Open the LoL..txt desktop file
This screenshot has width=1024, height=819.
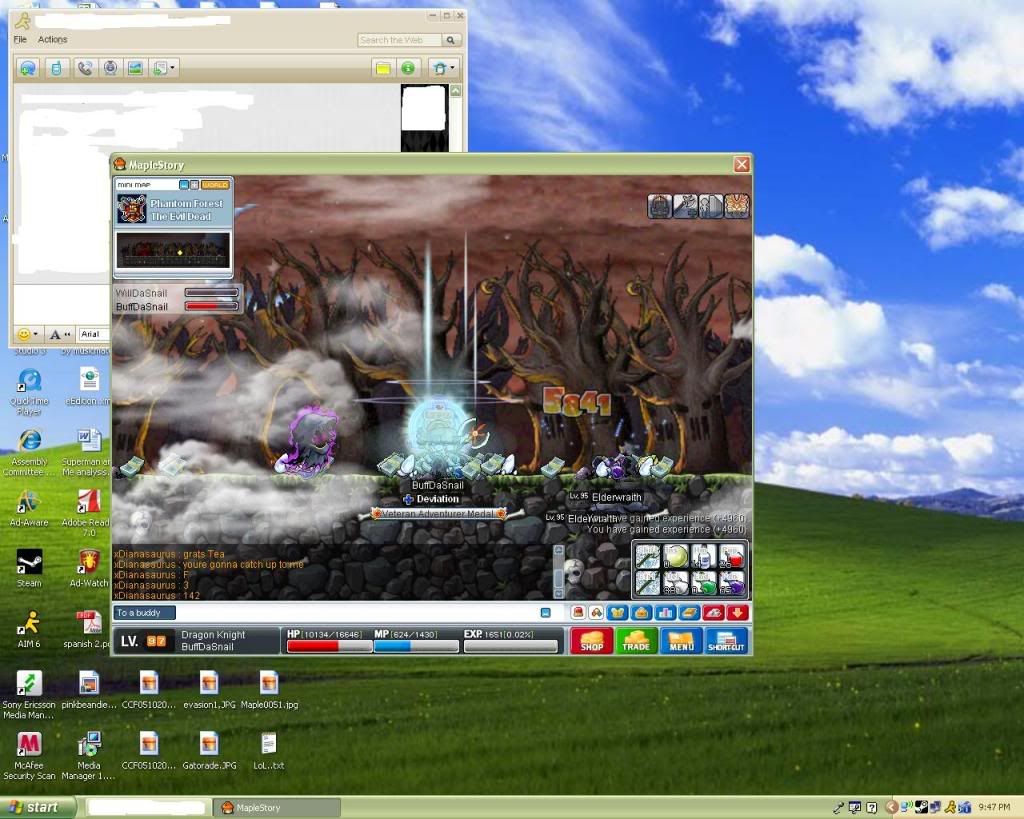(x=268, y=751)
